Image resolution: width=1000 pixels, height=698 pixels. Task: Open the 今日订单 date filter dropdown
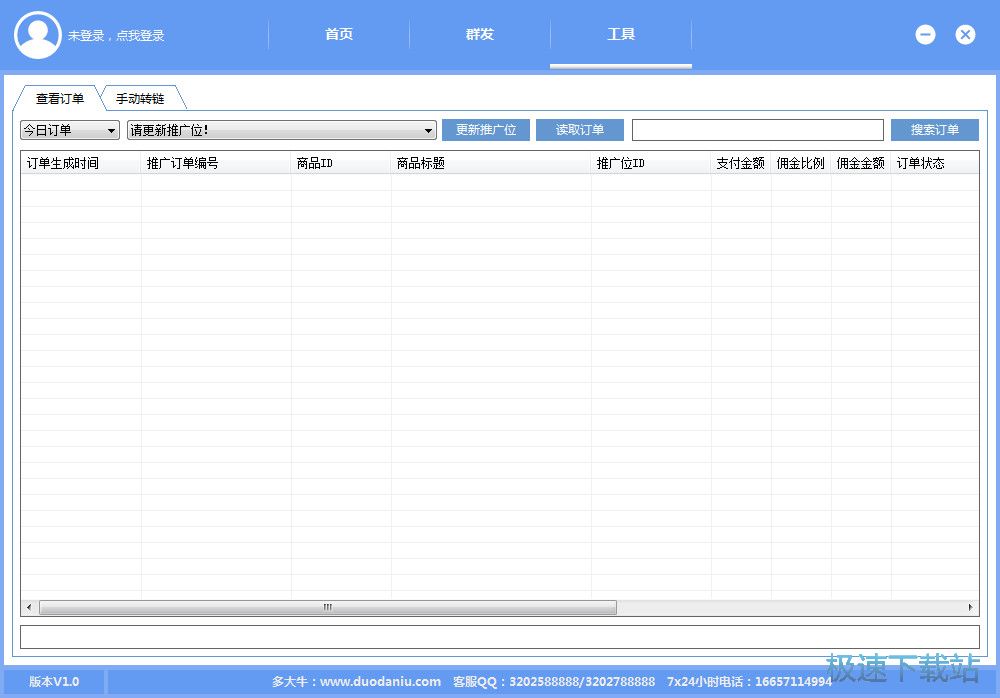coord(70,130)
